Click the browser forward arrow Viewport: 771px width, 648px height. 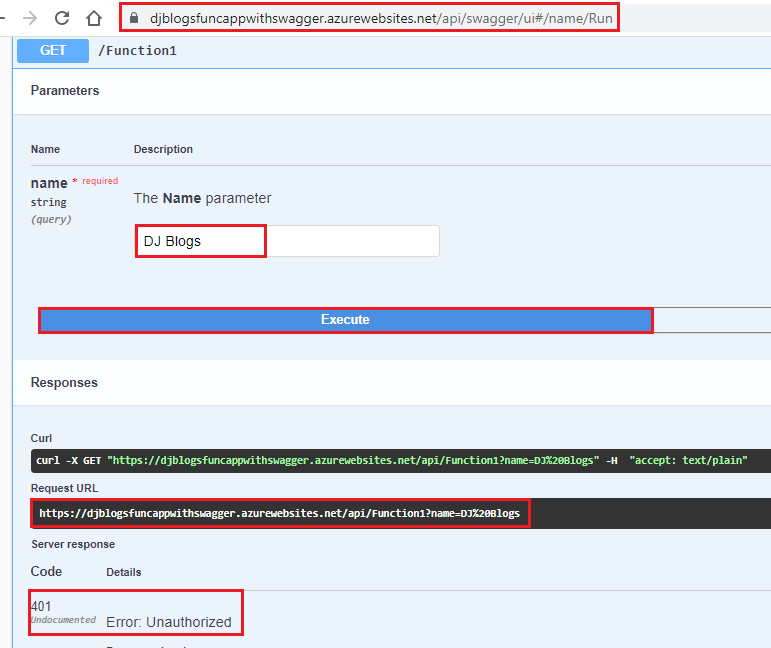(30, 18)
